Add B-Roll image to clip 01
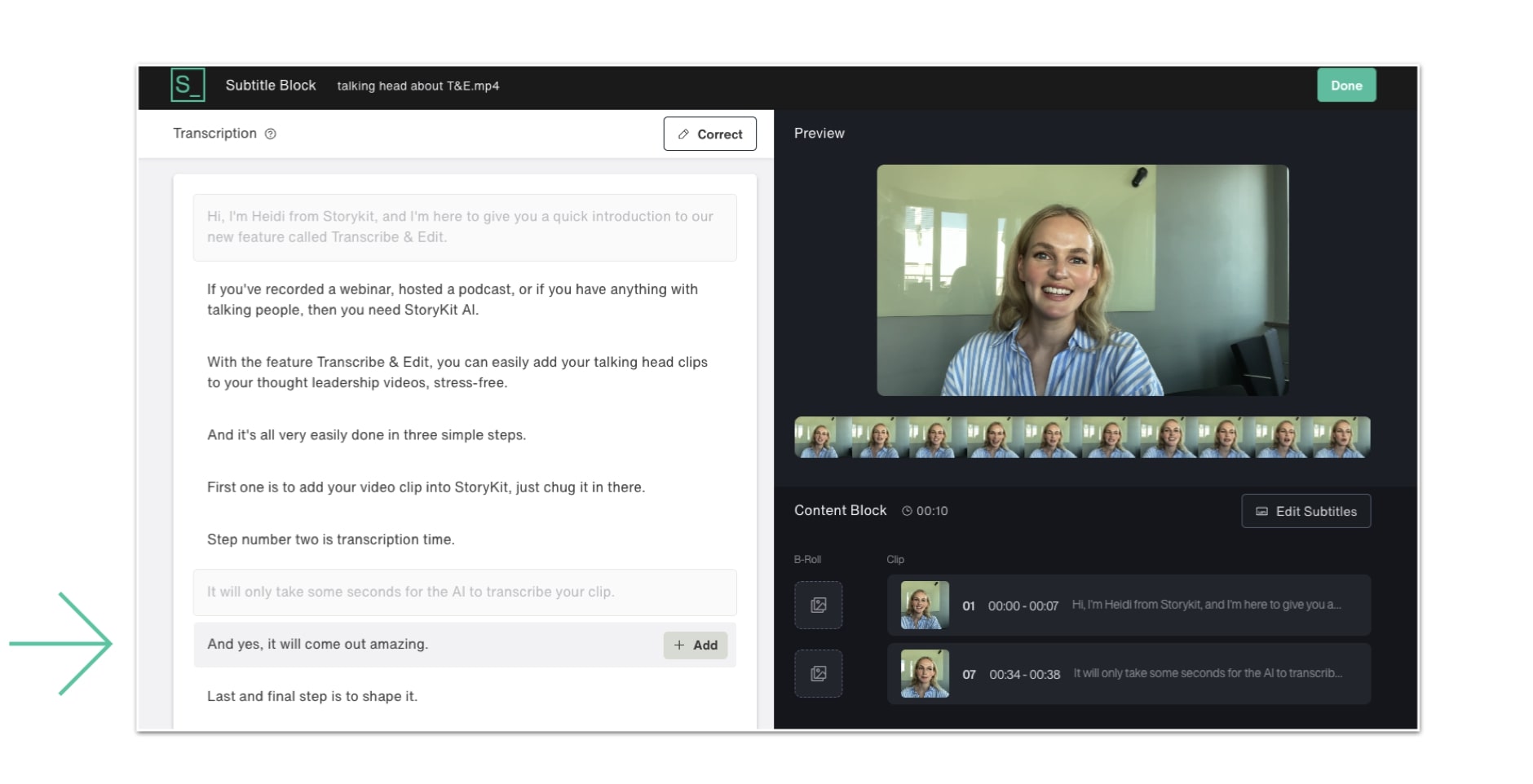The height and width of the screenshot is (784, 1533). click(819, 605)
